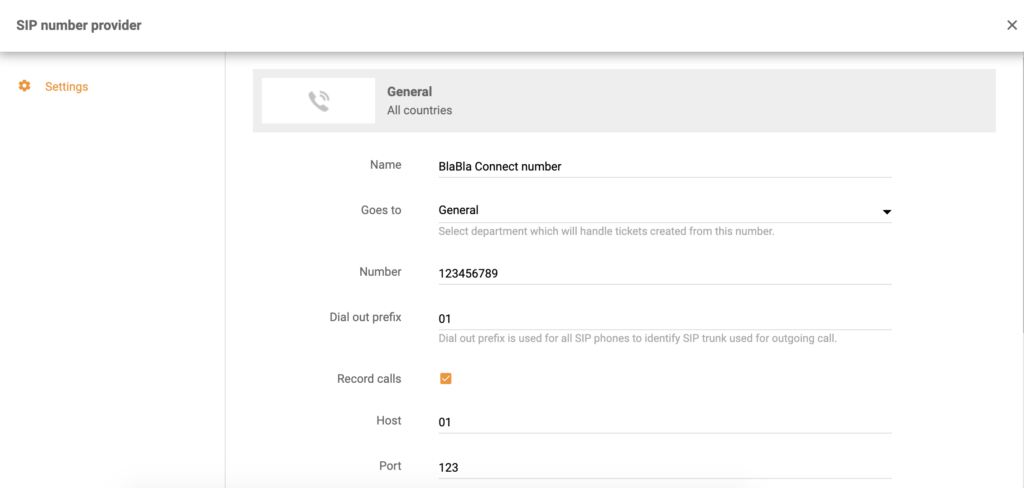Image resolution: width=1024 pixels, height=488 pixels.
Task: Click the Dial out prefix label
Action: click(x=365, y=317)
